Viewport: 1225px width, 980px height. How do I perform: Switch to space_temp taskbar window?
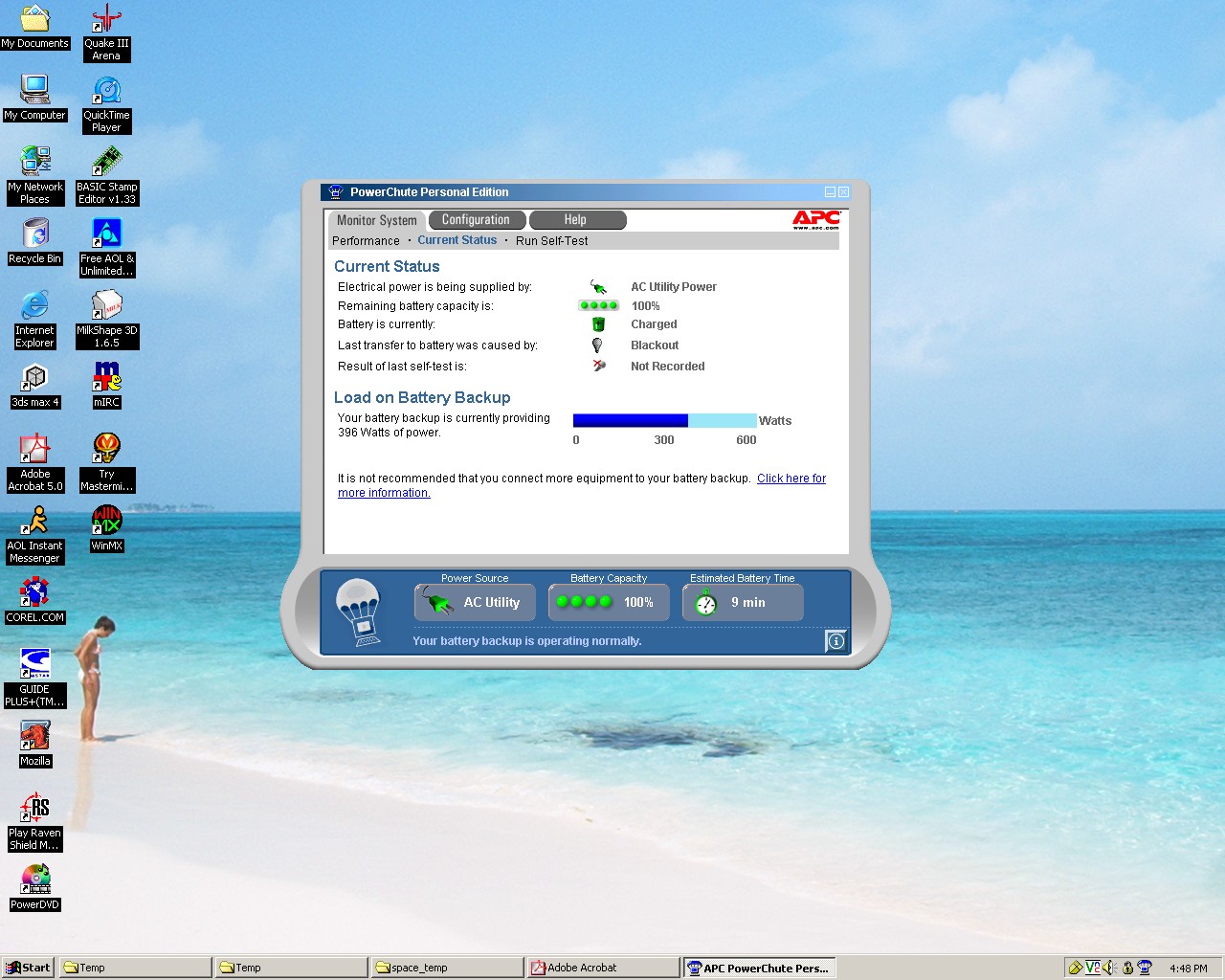point(447,968)
